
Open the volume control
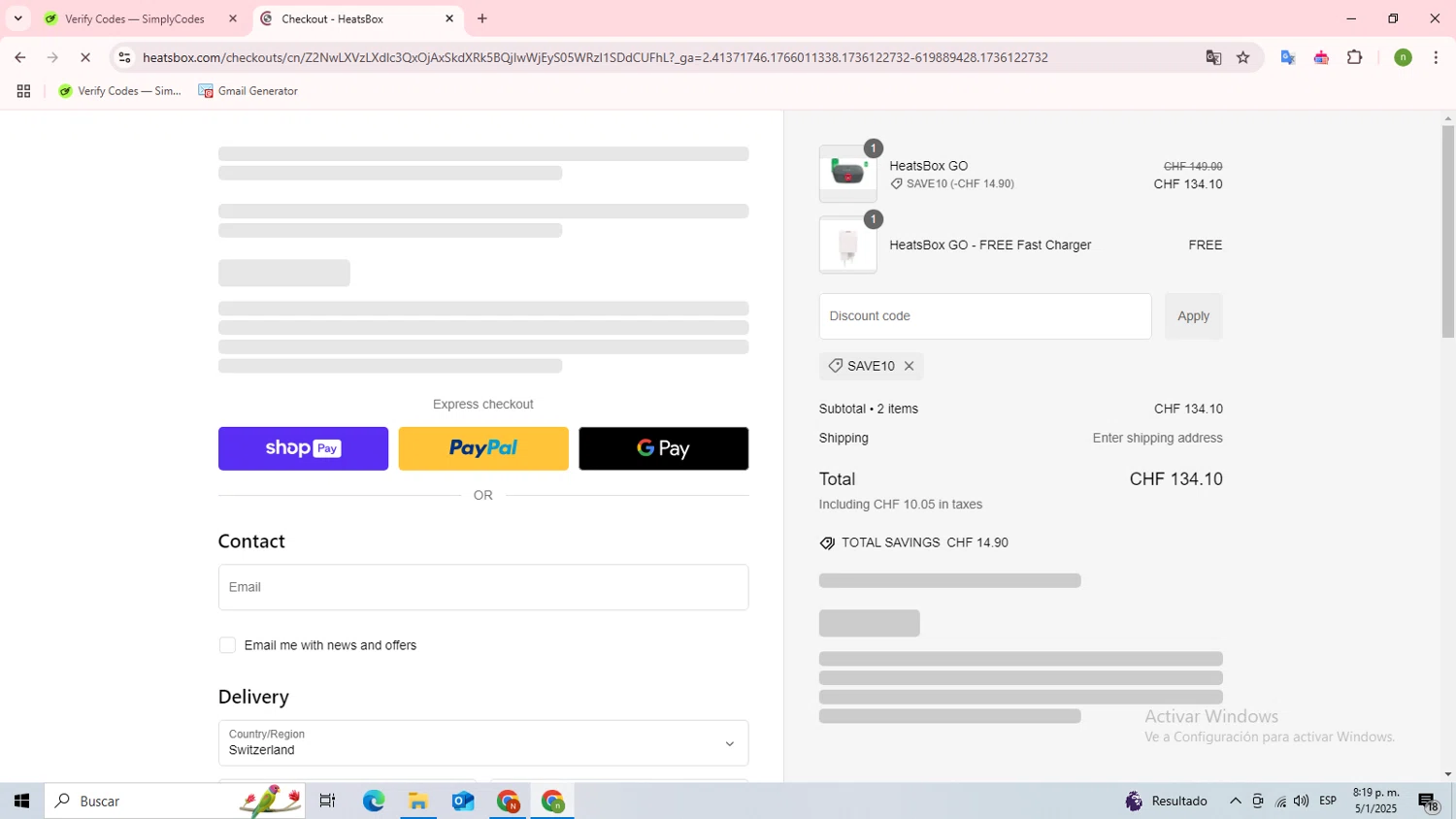click(1302, 801)
